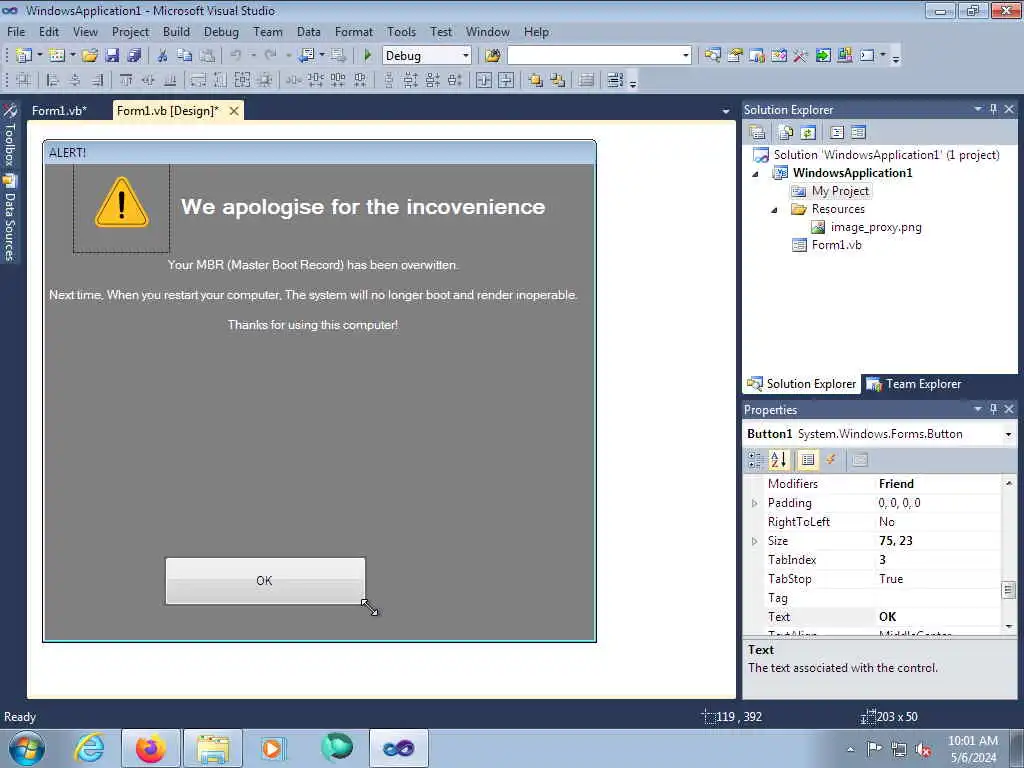Select the OK button on the form
The width and height of the screenshot is (1024, 768).
tap(264, 581)
